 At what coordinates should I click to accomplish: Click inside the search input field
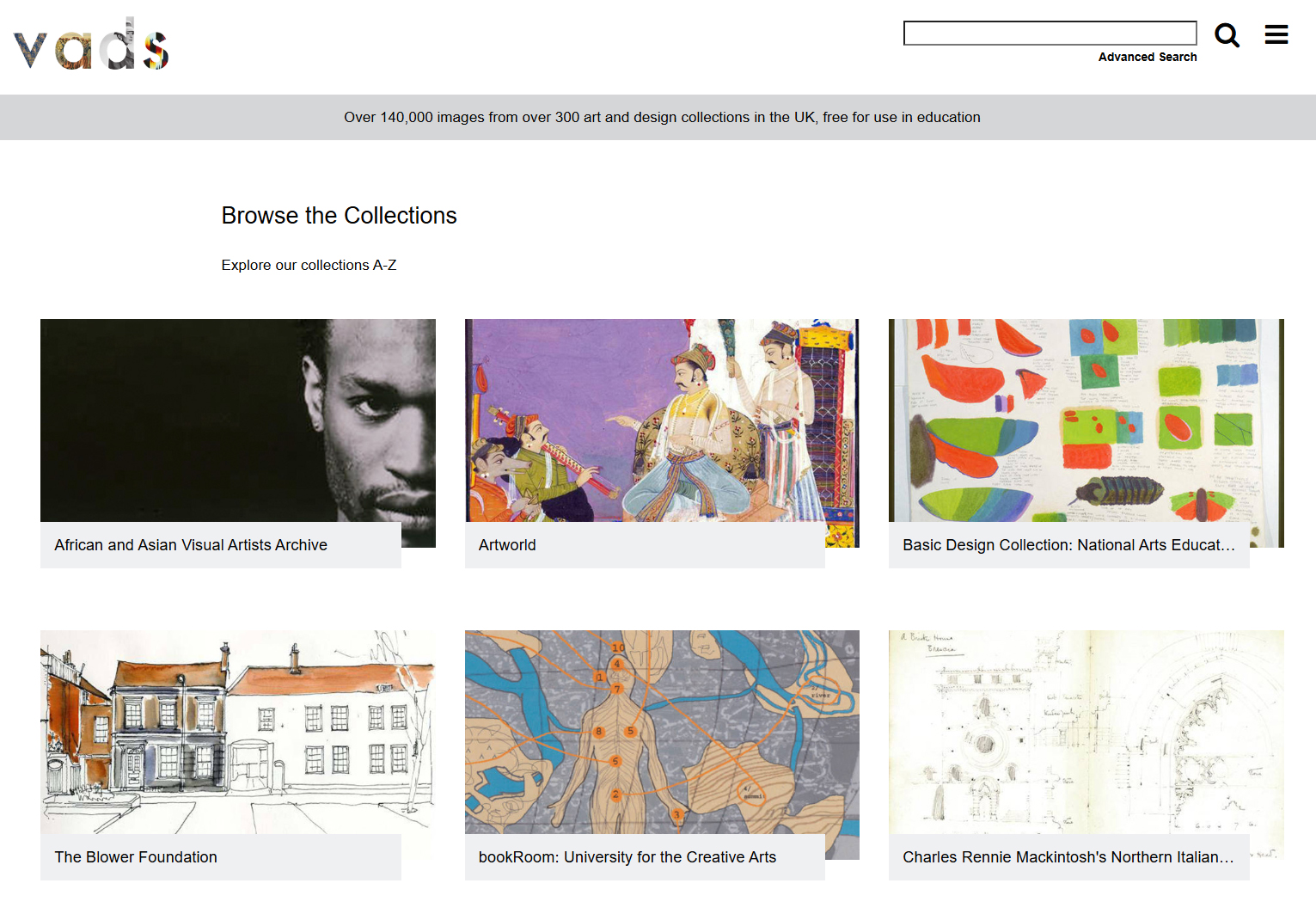1050,34
